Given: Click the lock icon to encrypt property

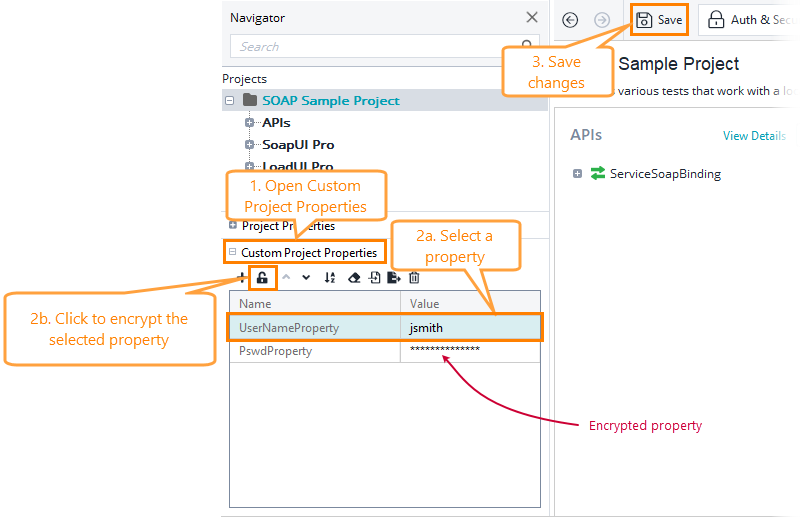Looking at the screenshot, I should 262,278.
